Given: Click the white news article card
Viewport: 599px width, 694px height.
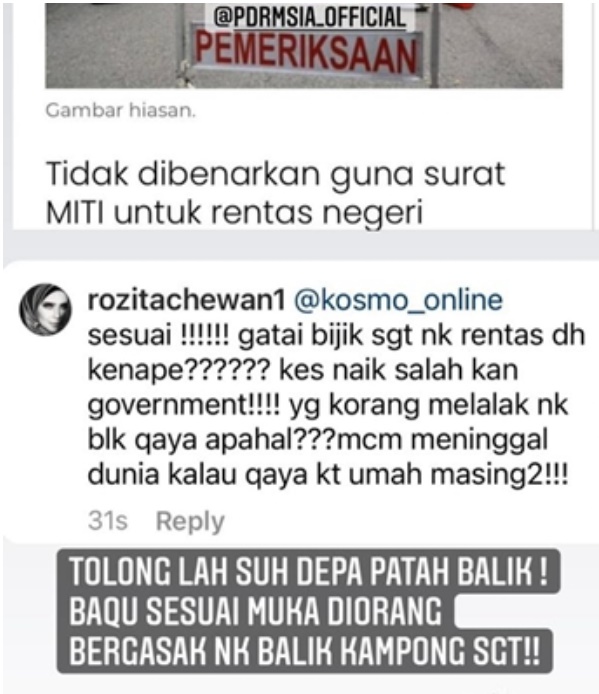Looking at the screenshot, I should [x=303, y=116].
